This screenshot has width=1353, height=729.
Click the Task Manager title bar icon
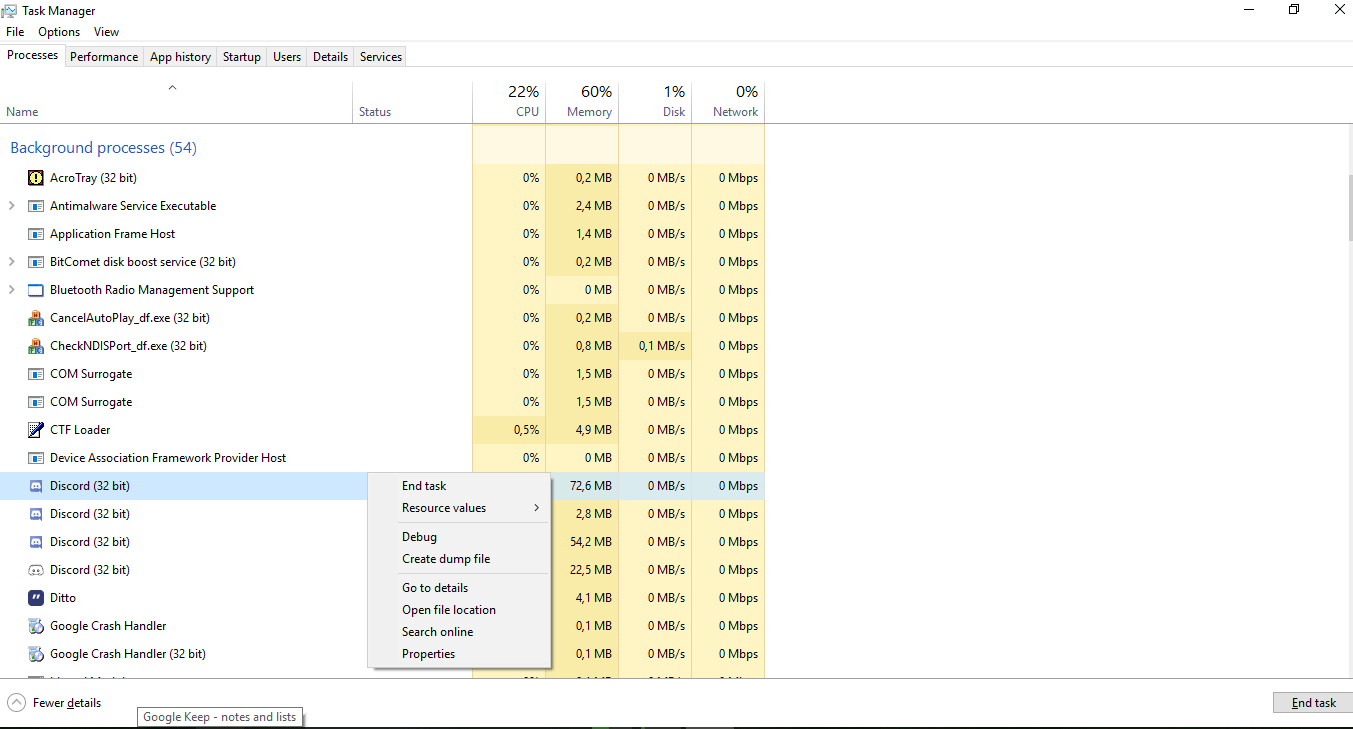click(x=11, y=10)
